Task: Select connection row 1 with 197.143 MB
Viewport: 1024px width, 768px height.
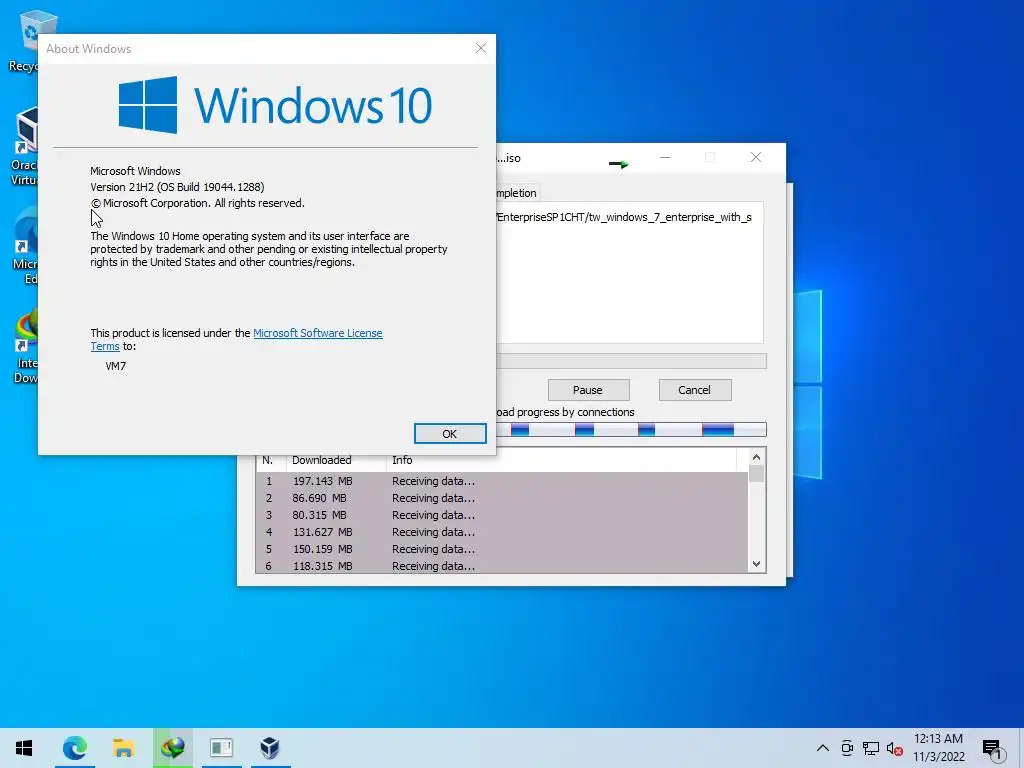Action: [x=502, y=481]
